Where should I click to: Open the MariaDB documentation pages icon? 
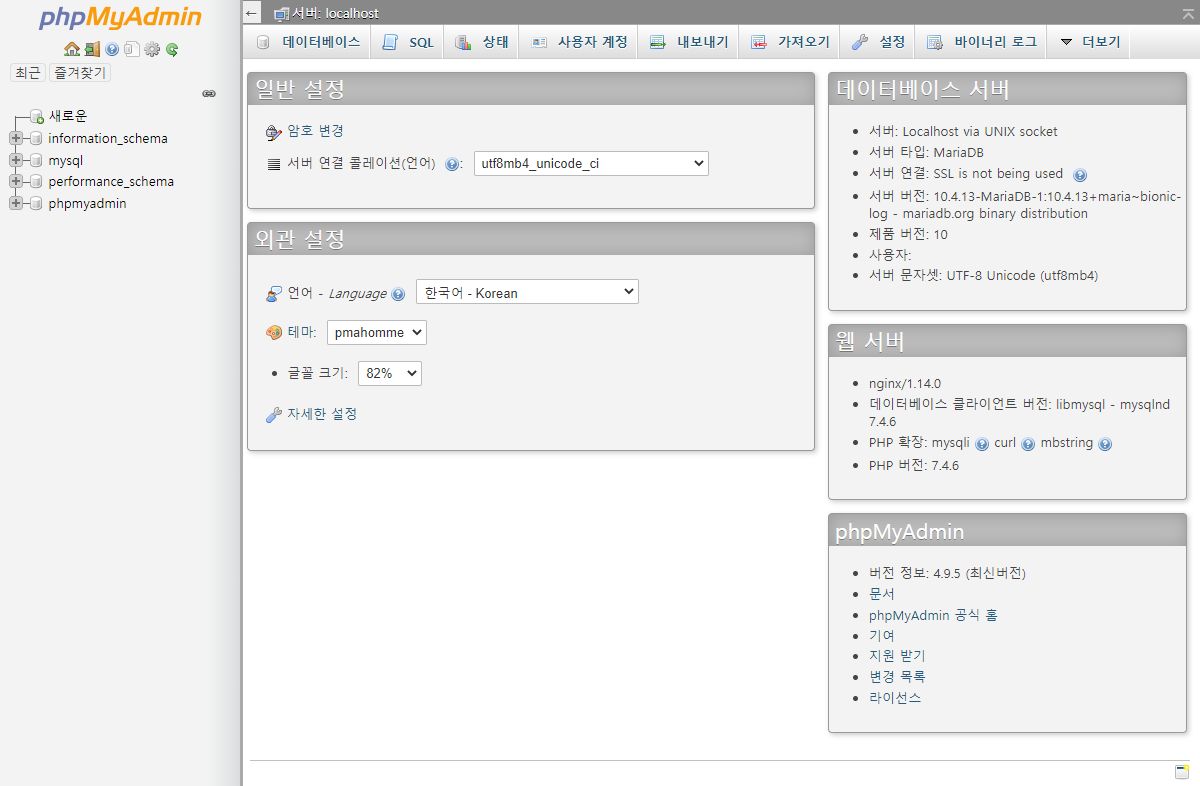[x=132, y=49]
